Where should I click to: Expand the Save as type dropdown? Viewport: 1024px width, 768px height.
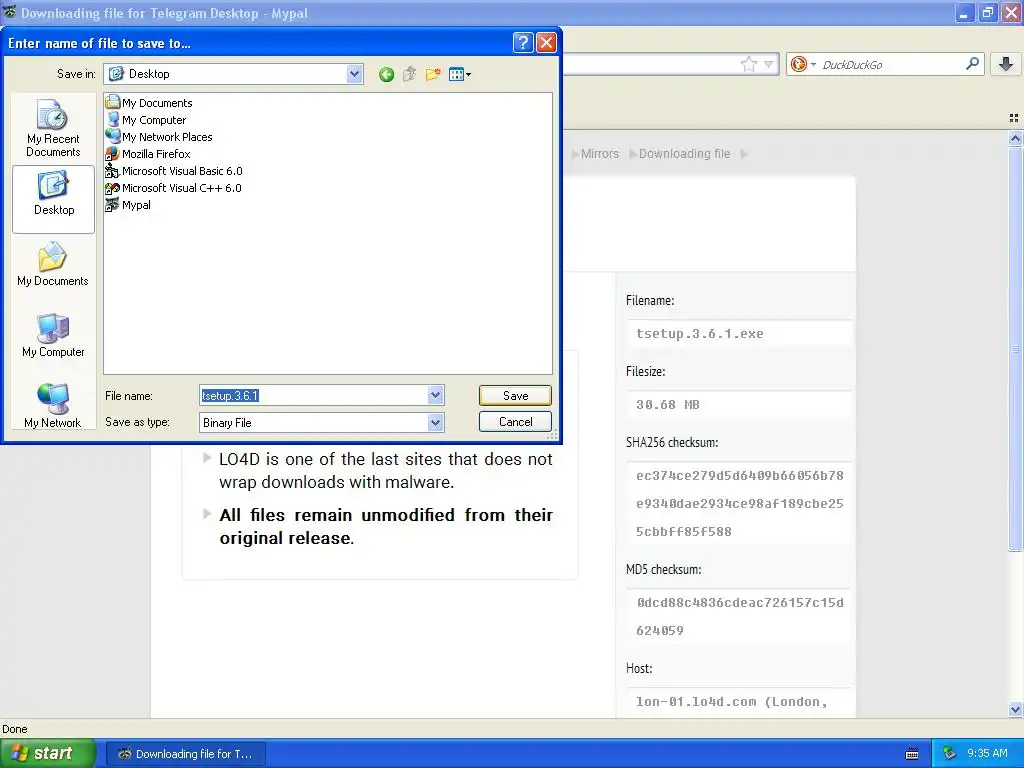pos(436,423)
